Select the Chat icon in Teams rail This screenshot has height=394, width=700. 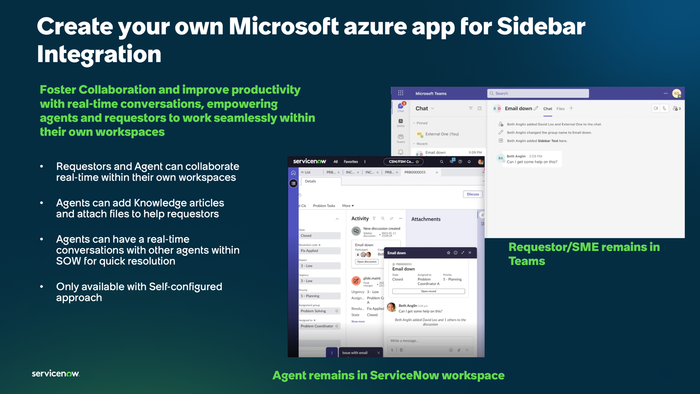[401, 106]
